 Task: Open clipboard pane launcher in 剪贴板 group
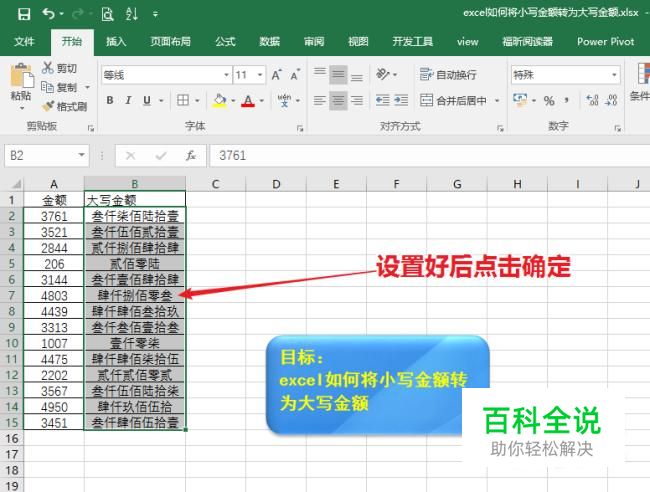[90, 128]
